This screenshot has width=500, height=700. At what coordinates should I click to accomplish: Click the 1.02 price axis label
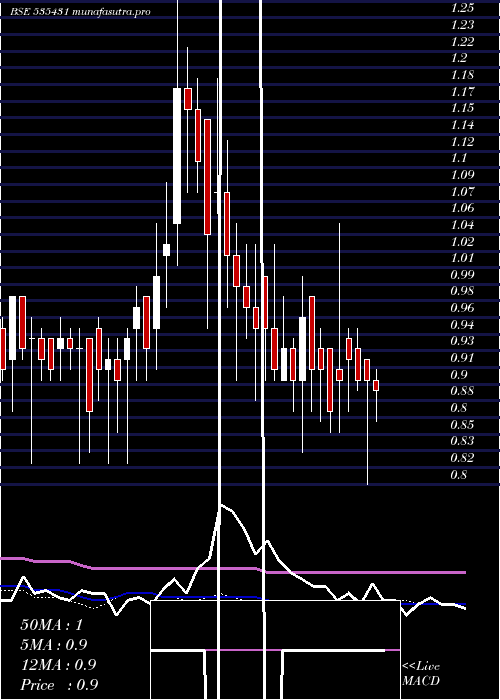pyautogui.click(x=462, y=242)
